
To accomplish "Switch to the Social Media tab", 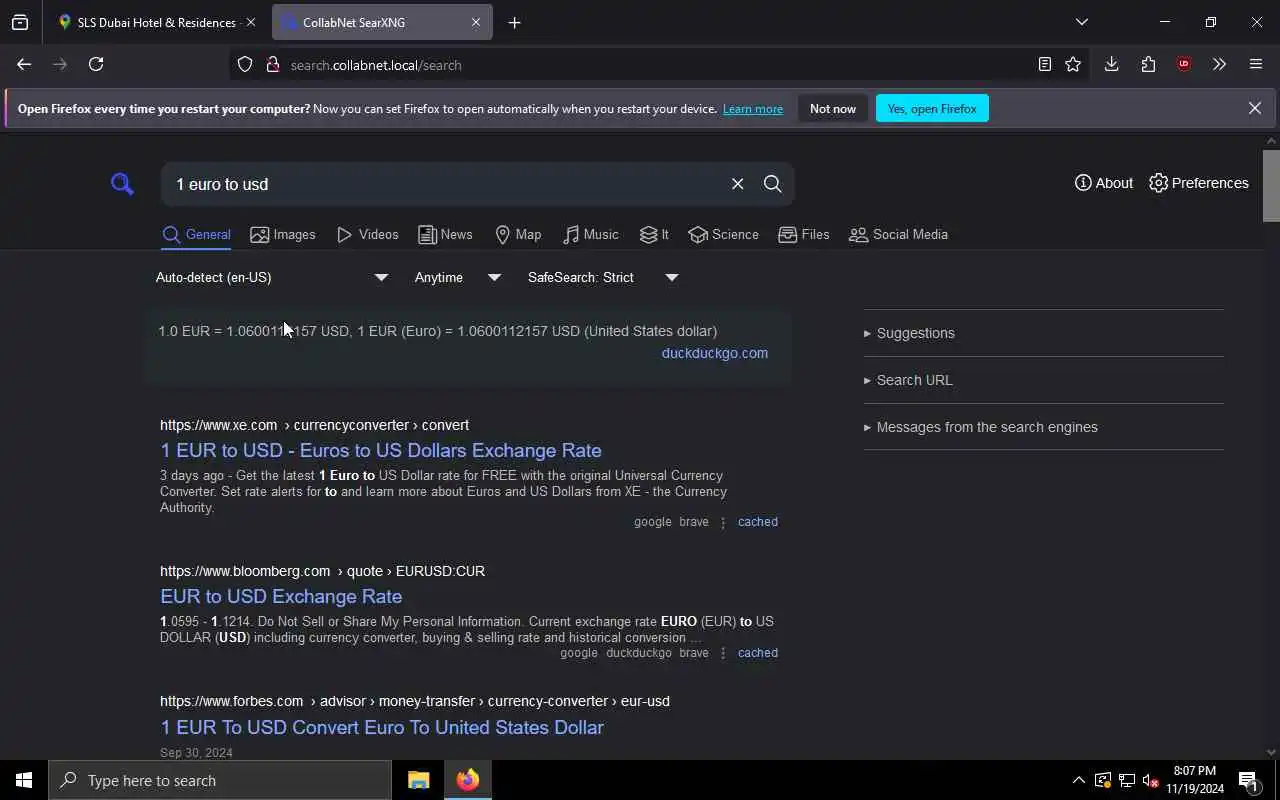I will click(x=898, y=235).
